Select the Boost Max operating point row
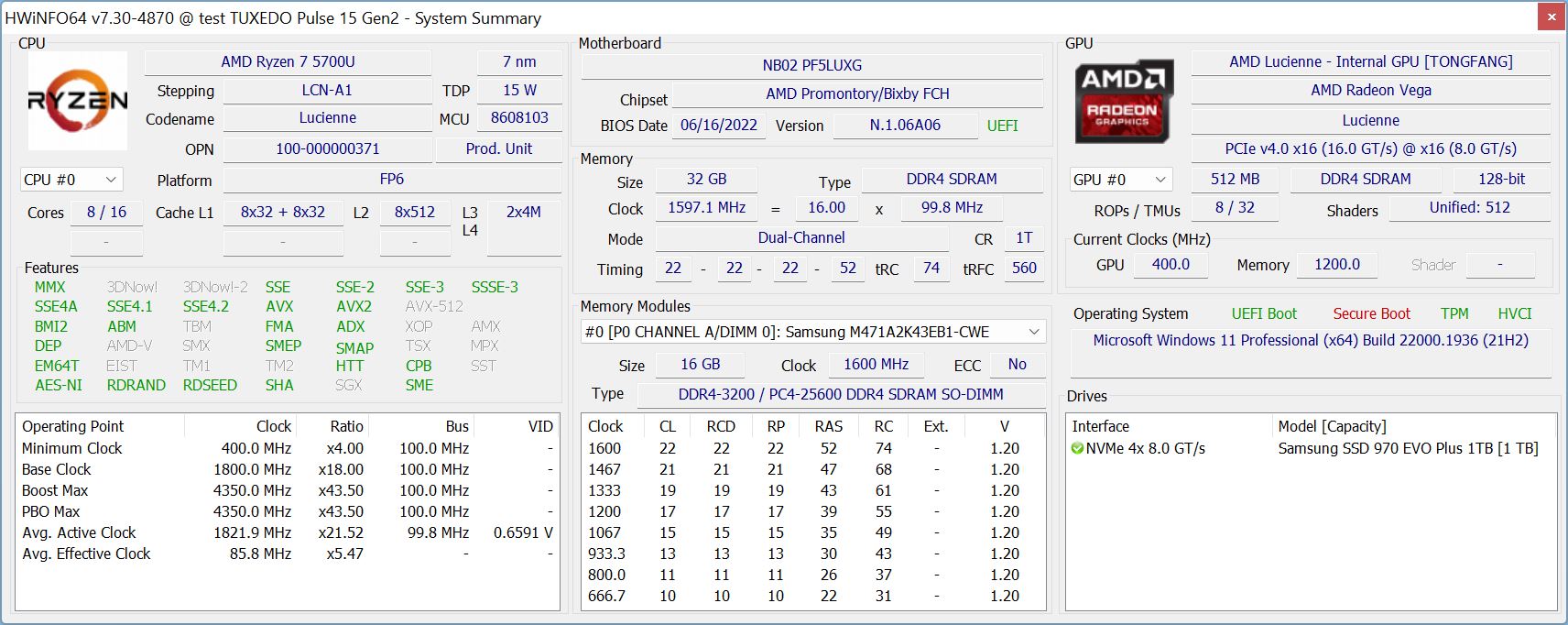The height and width of the screenshot is (625, 1568). click(x=288, y=491)
